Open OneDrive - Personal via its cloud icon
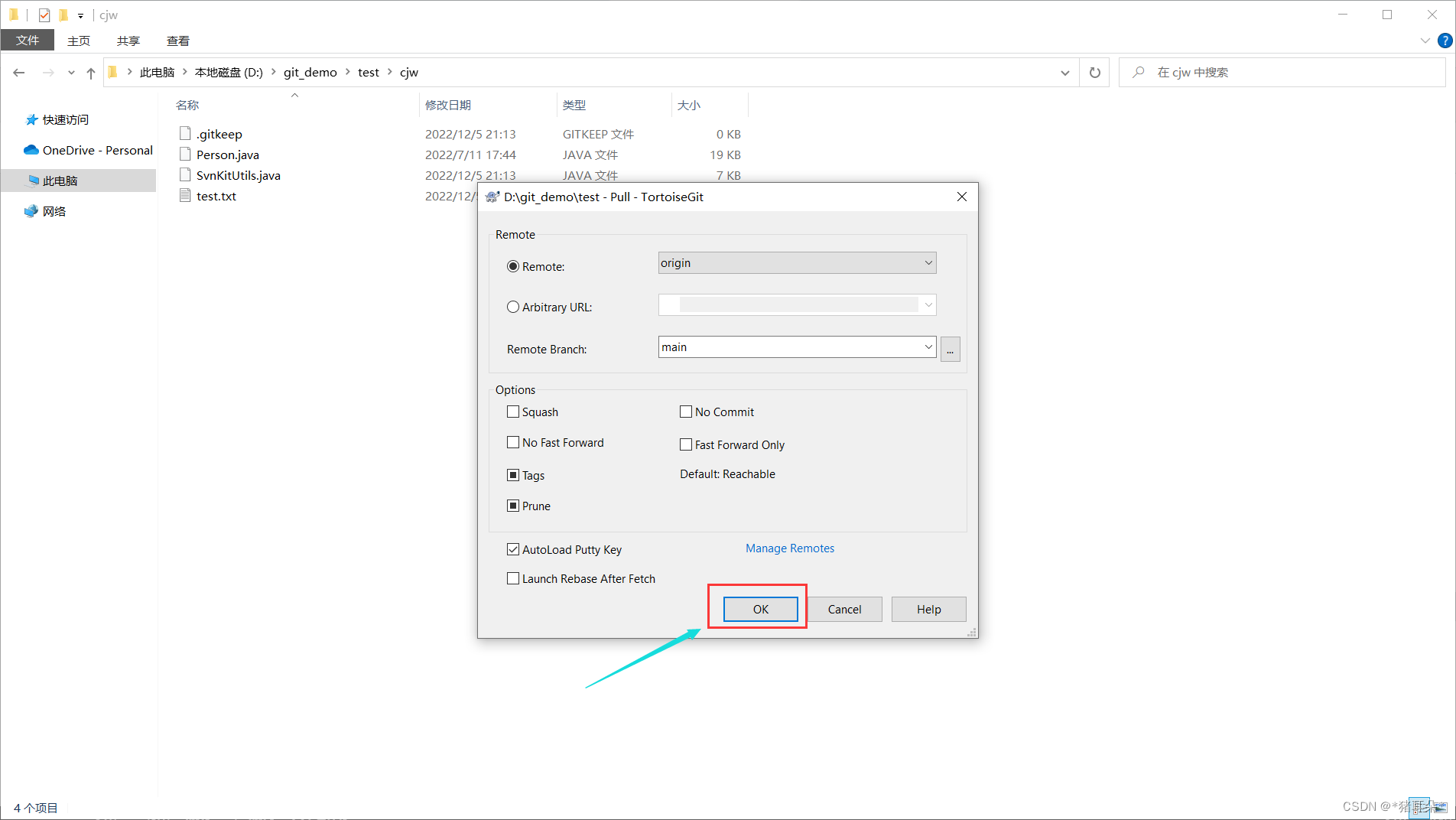 coord(31,150)
